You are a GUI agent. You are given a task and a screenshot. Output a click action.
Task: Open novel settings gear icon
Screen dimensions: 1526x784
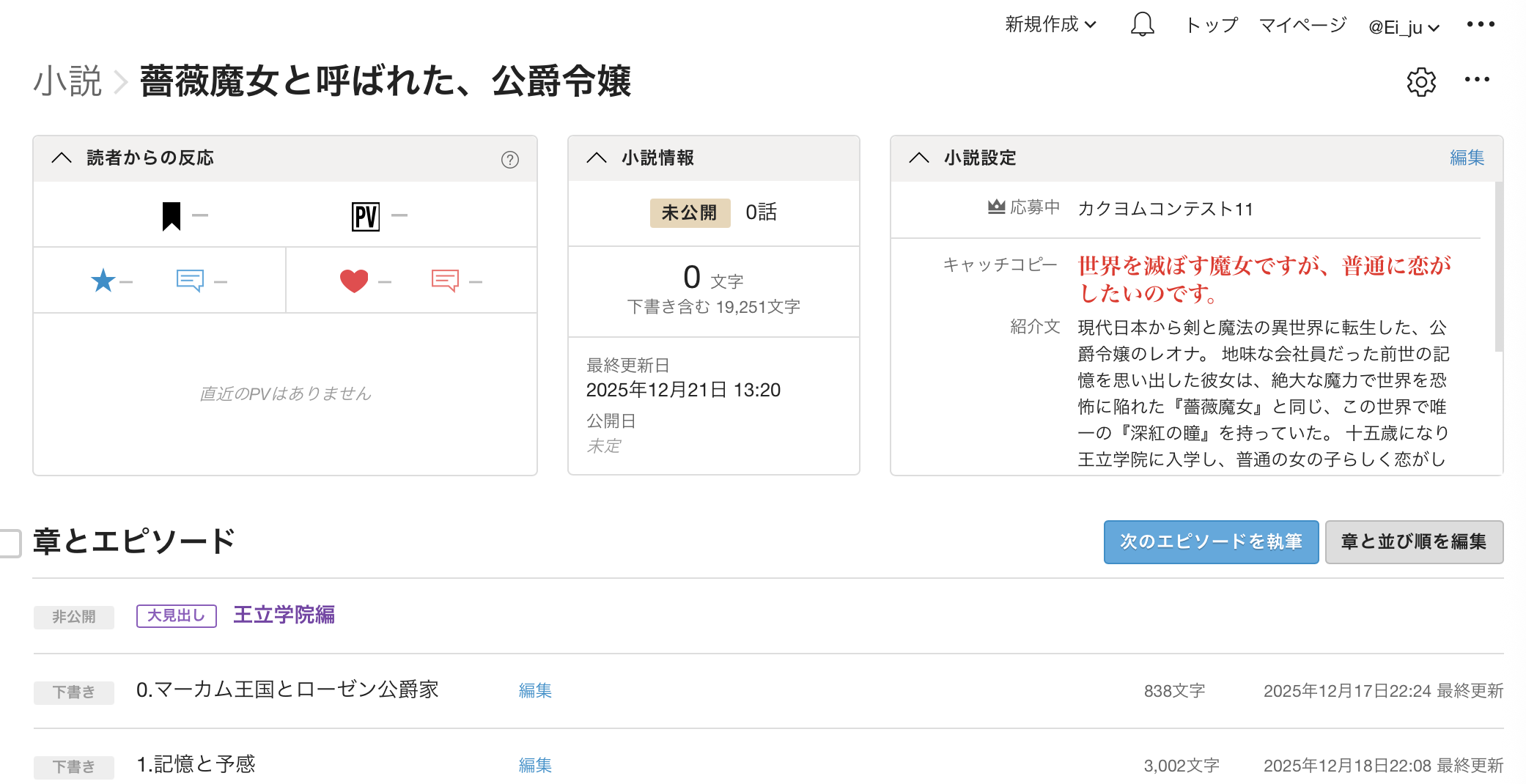pos(1421,81)
